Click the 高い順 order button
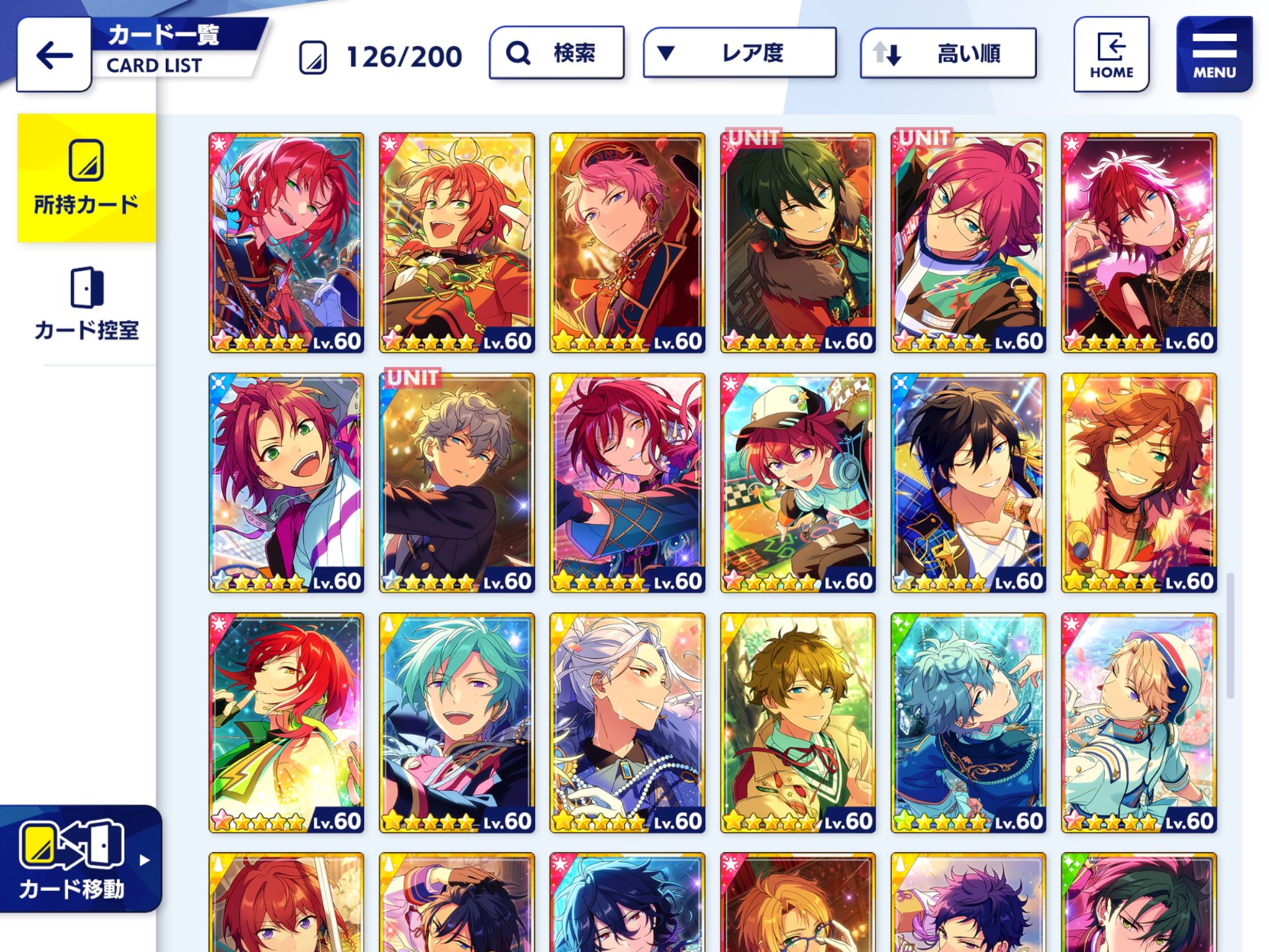The width and height of the screenshot is (1269, 952). (948, 53)
